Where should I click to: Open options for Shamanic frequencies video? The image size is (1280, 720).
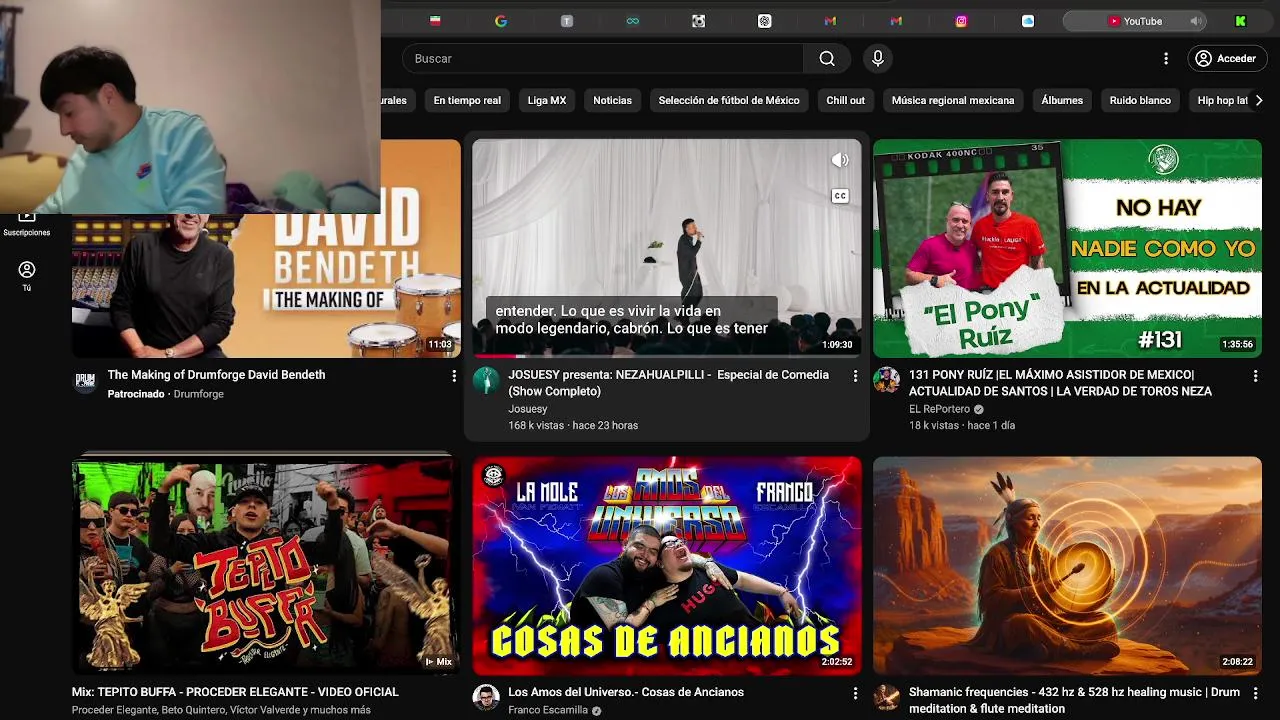tap(1255, 693)
